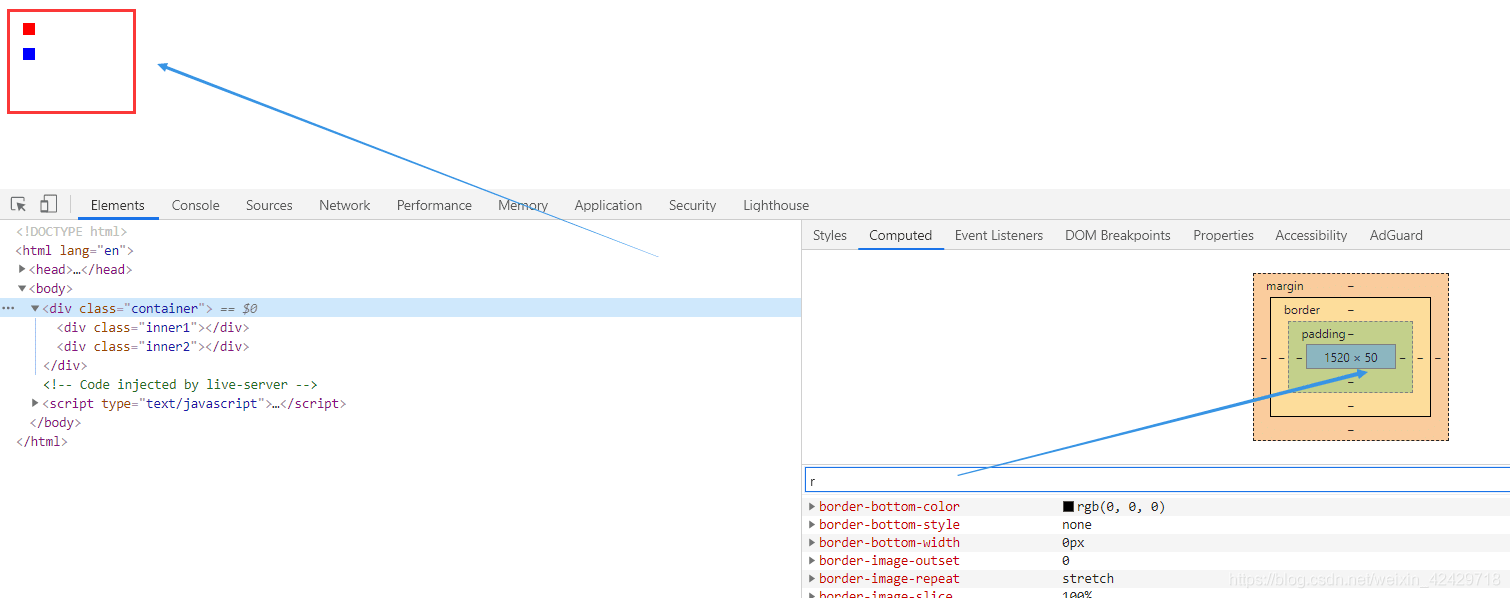Click the rgb(0, 0, 0) value
Viewport: 1510px width, 598px height.
point(1121,507)
